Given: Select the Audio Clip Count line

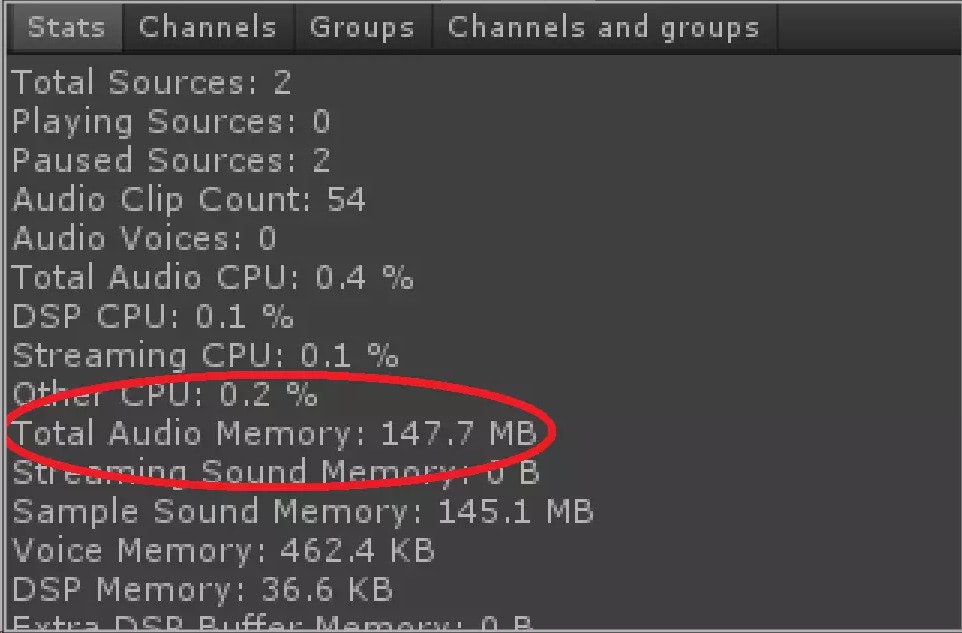Looking at the screenshot, I should point(188,200).
